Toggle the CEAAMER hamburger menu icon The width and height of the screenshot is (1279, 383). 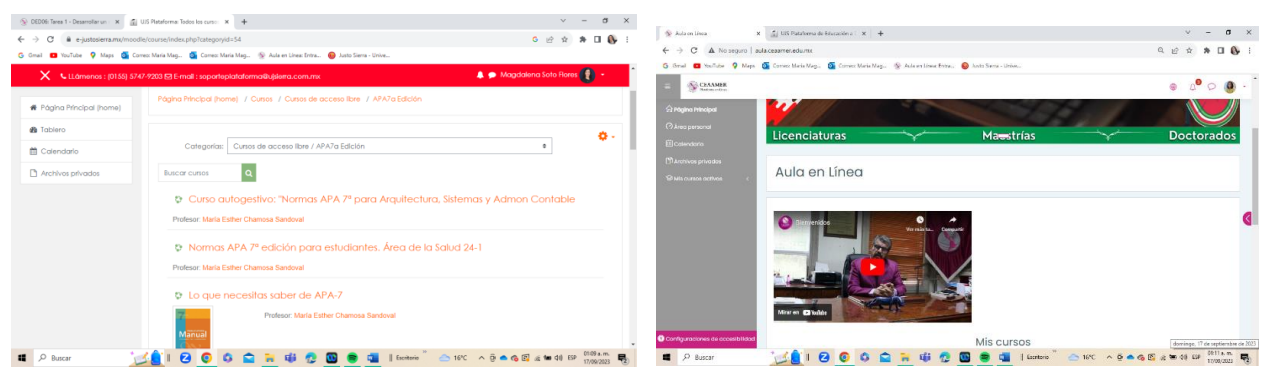667,87
